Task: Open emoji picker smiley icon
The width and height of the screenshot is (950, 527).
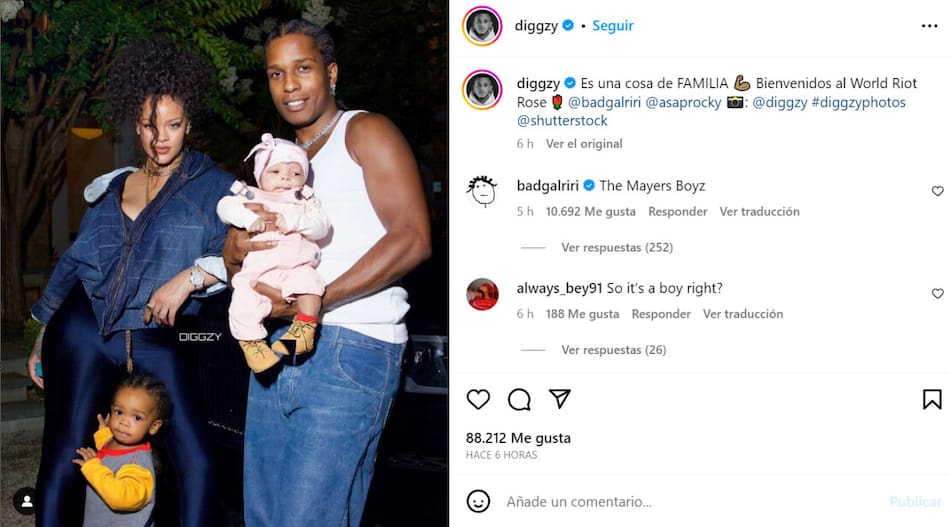Action: 478,501
